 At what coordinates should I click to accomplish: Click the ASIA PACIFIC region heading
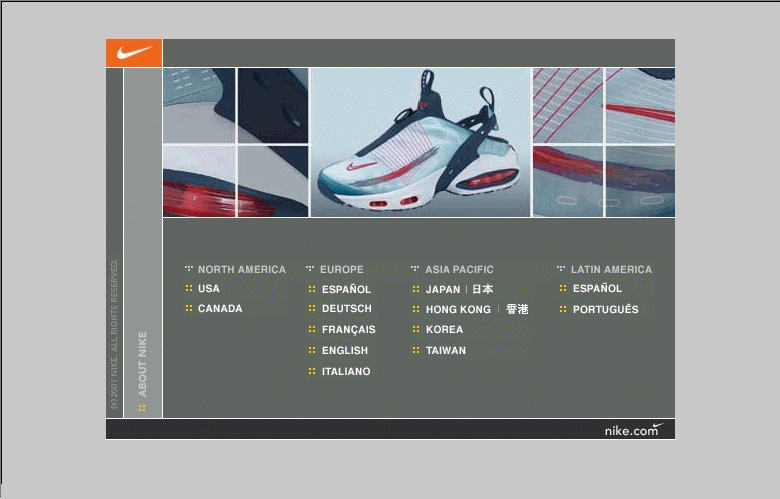pos(459,269)
